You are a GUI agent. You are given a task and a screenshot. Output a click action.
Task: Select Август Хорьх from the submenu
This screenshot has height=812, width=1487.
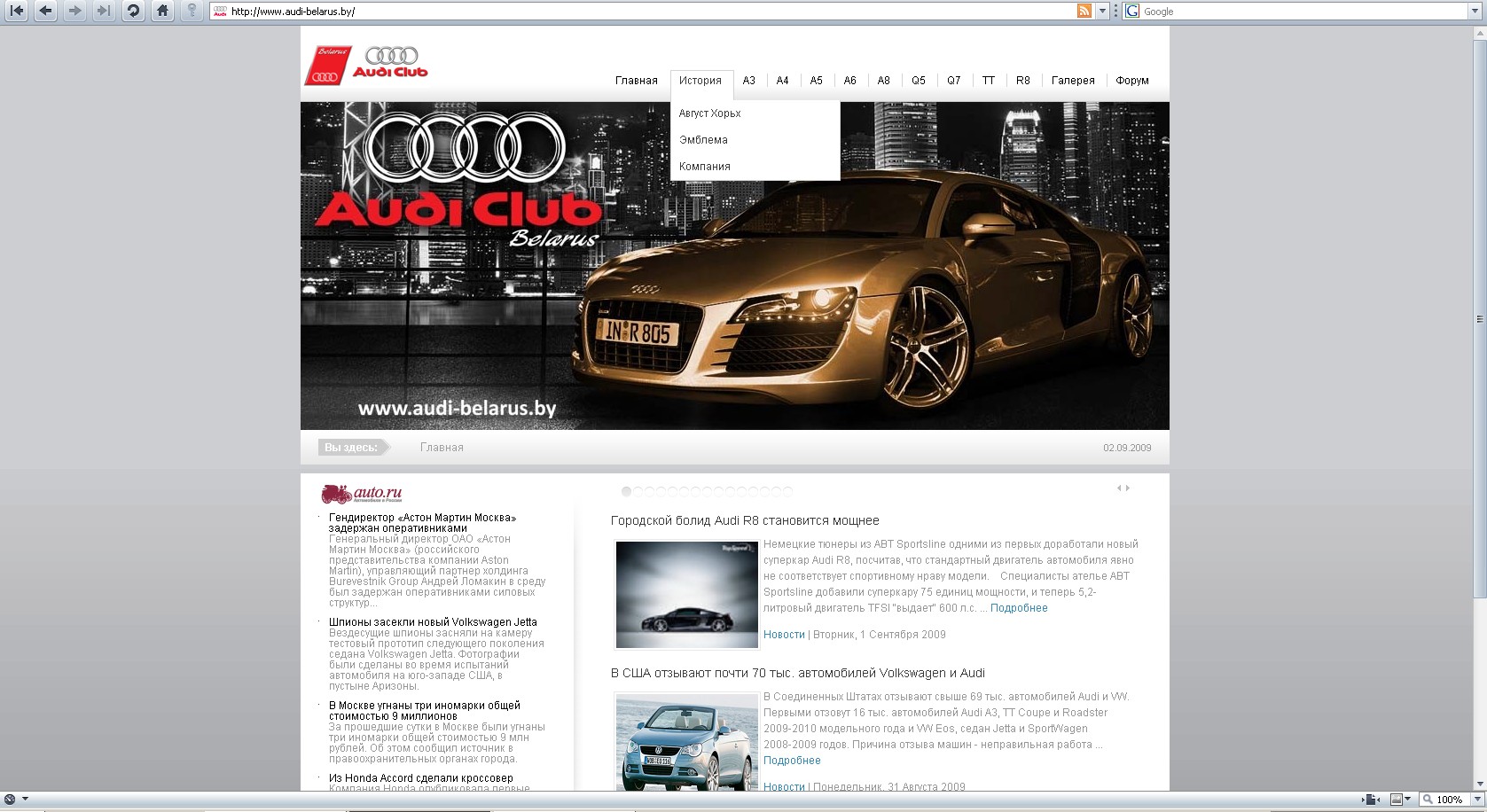[710, 113]
